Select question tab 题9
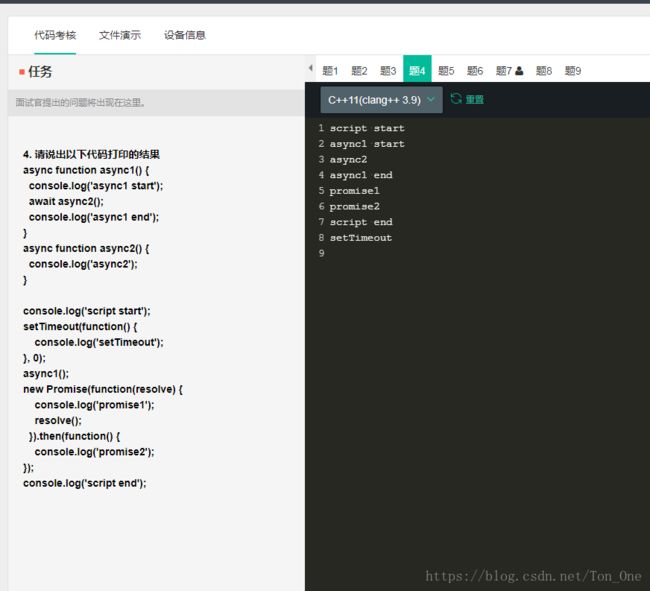 coord(573,71)
